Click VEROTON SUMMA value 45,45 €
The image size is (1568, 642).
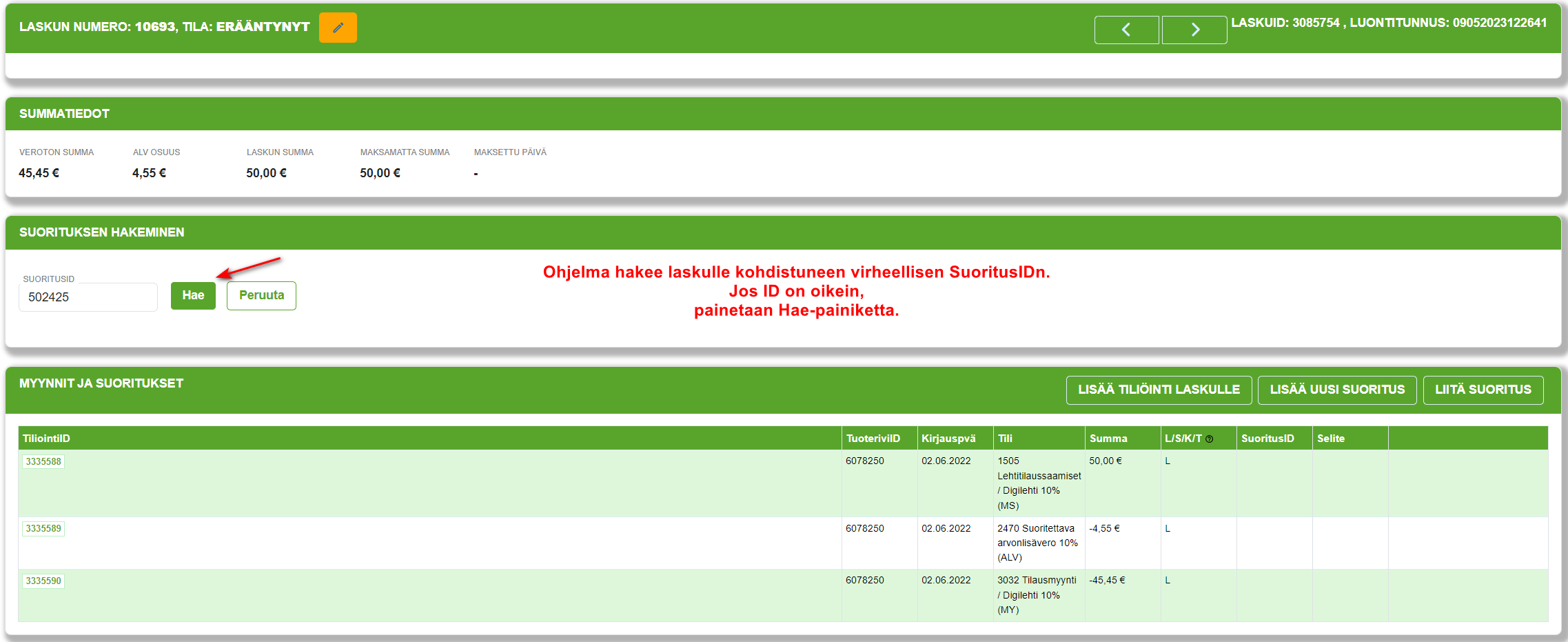click(x=39, y=173)
